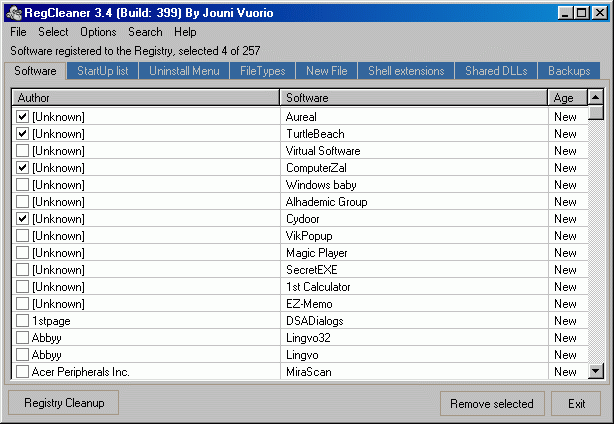Image resolution: width=614 pixels, height=424 pixels.
Task: Switch to the Uninstall Menu tab
Action: click(x=184, y=71)
